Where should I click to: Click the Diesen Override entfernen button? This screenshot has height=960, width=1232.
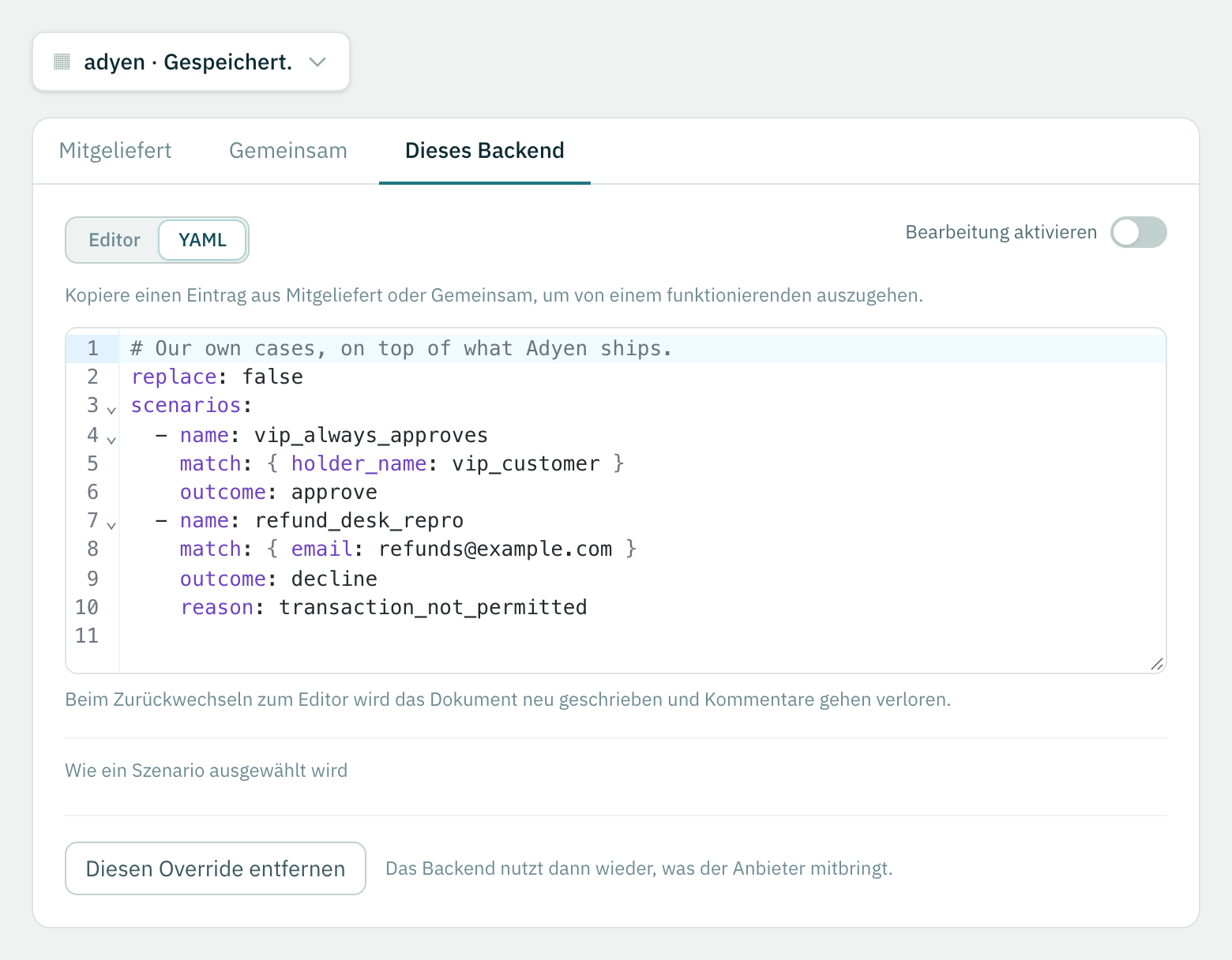pos(216,868)
